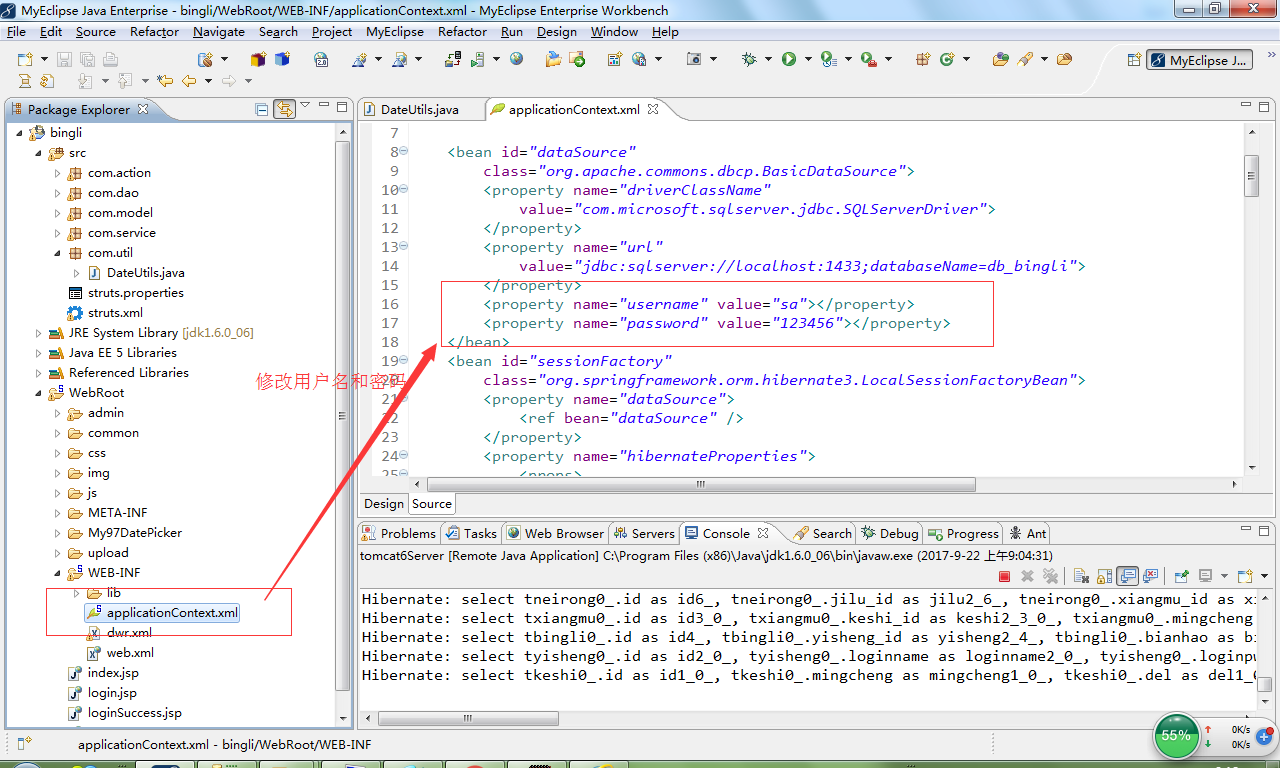Terminate the running console process with the red stop button
The image size is (1280, 768).
coord(1005,576)
